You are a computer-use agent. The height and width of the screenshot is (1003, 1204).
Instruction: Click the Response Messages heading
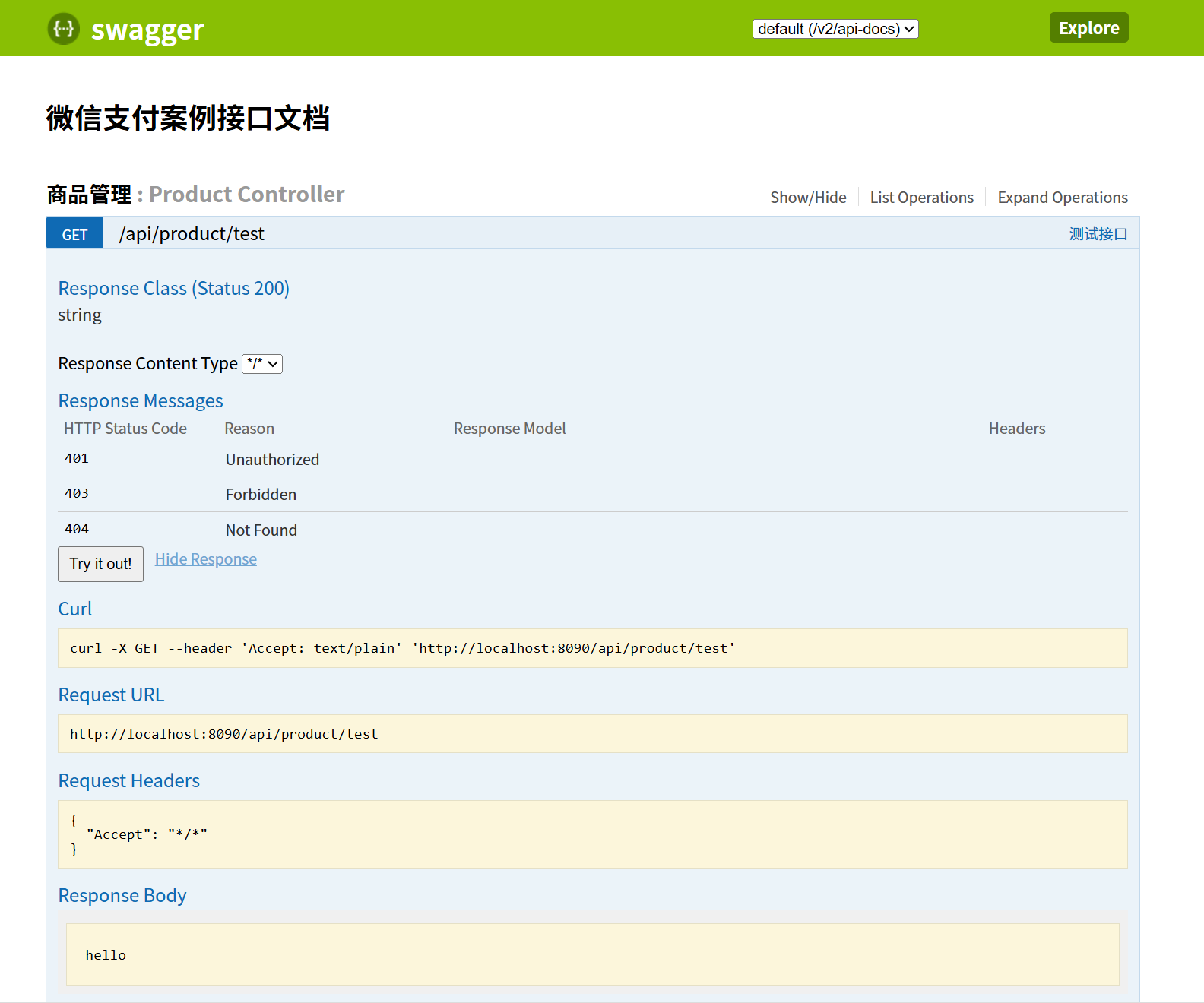(x=141, y=400)
